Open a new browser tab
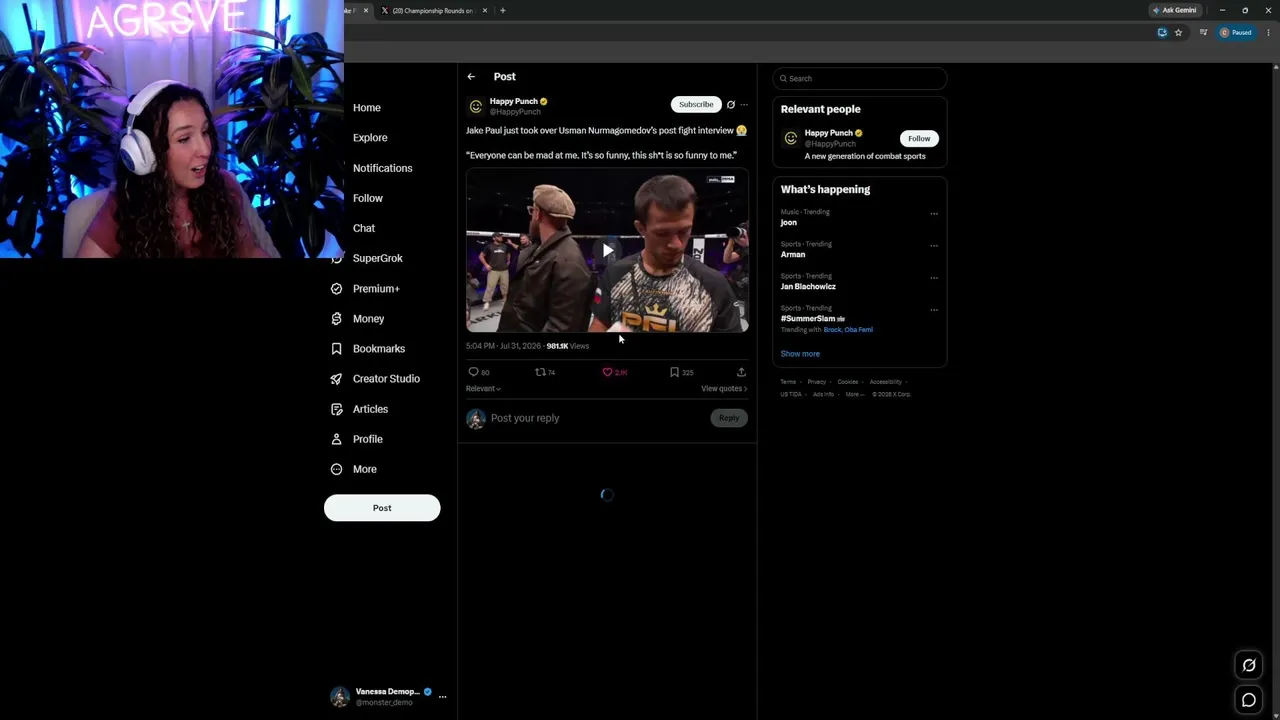 (x=502, y=10)
